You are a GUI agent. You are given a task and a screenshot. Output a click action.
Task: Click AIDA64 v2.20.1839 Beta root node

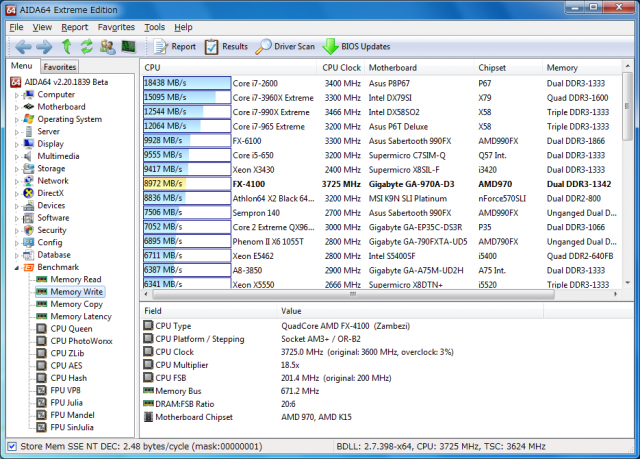pyautogui.click(x=60, y=82)
